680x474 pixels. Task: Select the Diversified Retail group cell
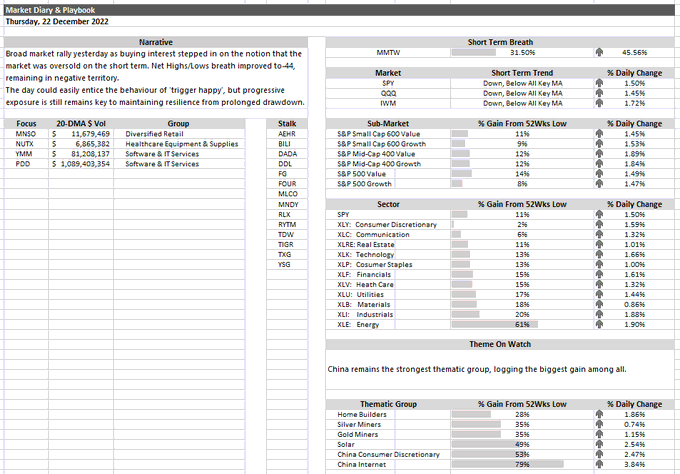[x=180, y=134]
